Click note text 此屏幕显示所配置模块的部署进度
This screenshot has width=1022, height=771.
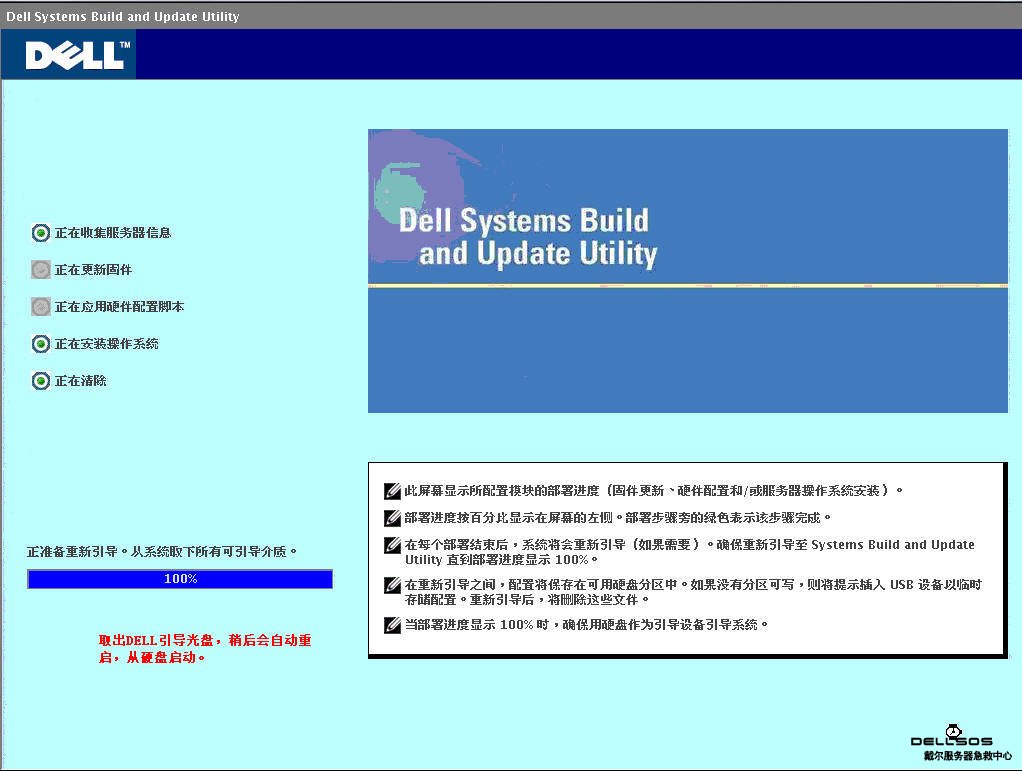tap(654, 490)
